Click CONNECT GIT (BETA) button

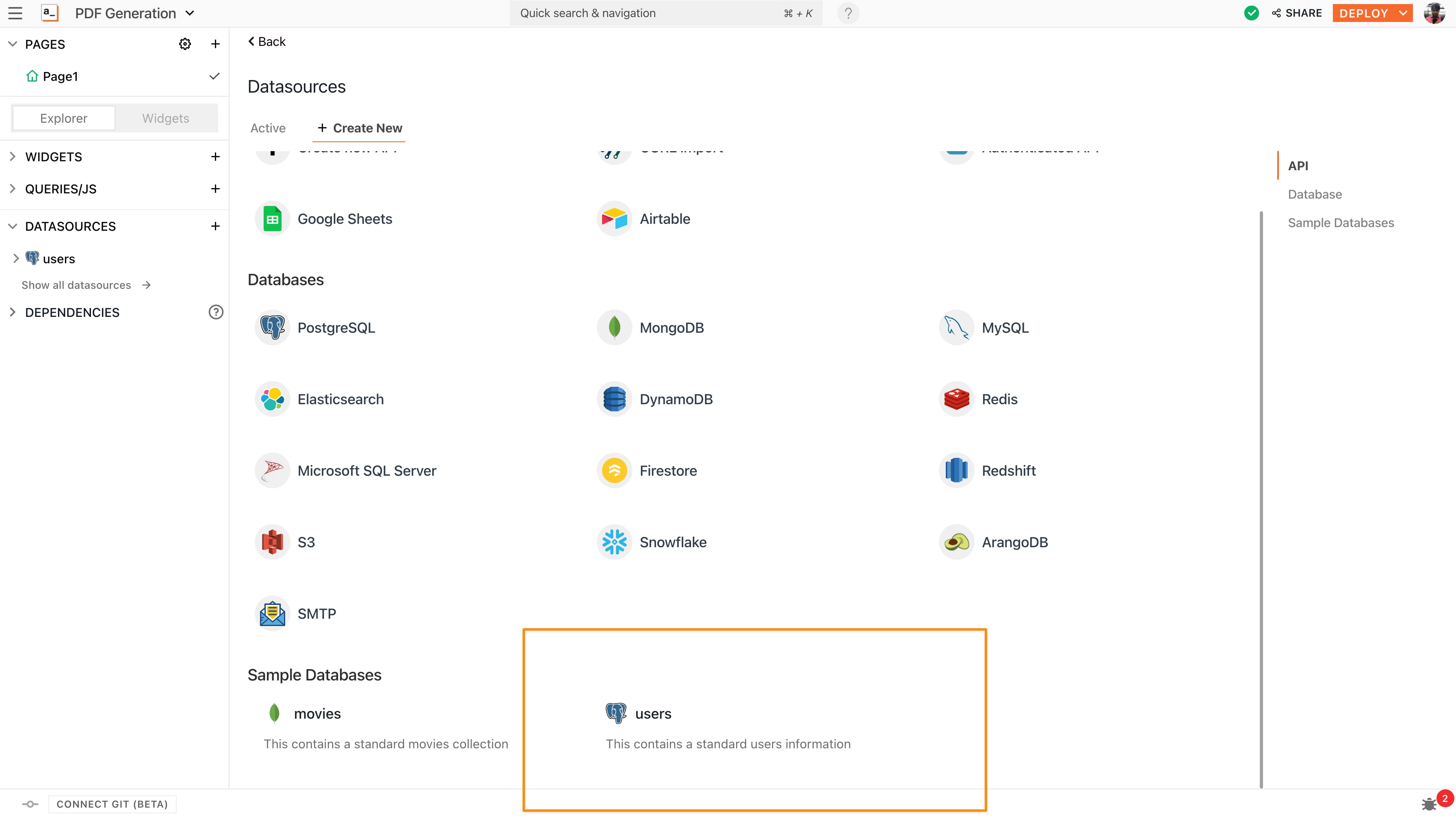(112, 804)
